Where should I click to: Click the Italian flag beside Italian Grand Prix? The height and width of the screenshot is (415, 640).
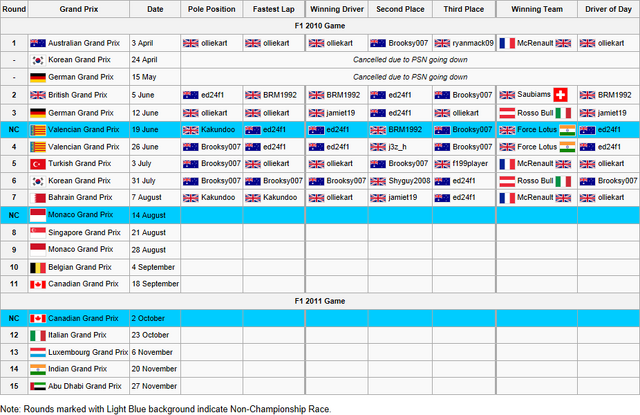(x=38, y=335)
